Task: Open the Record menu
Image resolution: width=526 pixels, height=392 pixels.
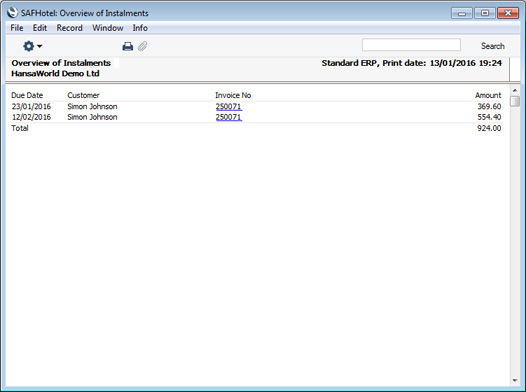Action: click(x=69, y=28)
